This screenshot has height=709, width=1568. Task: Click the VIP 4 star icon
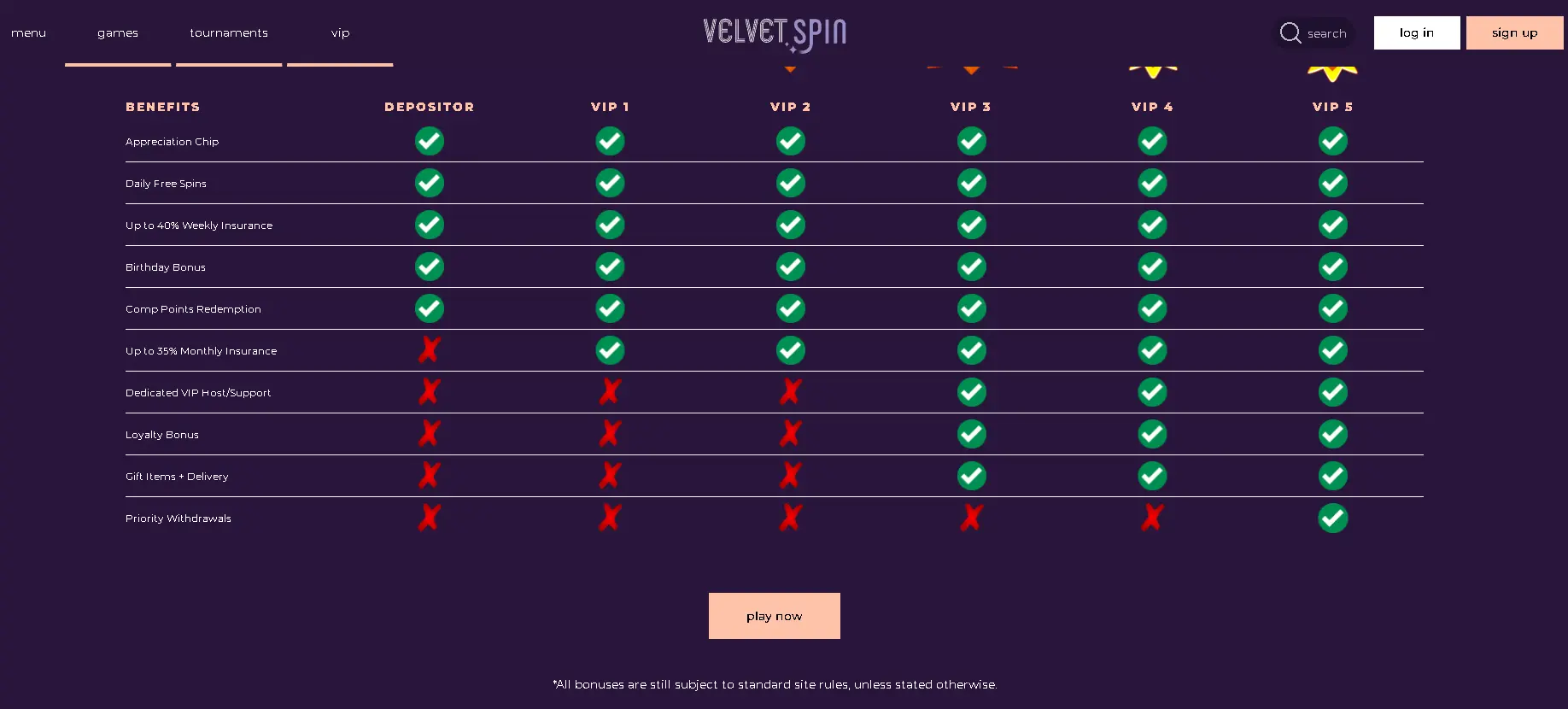[x=1152, y=67]
